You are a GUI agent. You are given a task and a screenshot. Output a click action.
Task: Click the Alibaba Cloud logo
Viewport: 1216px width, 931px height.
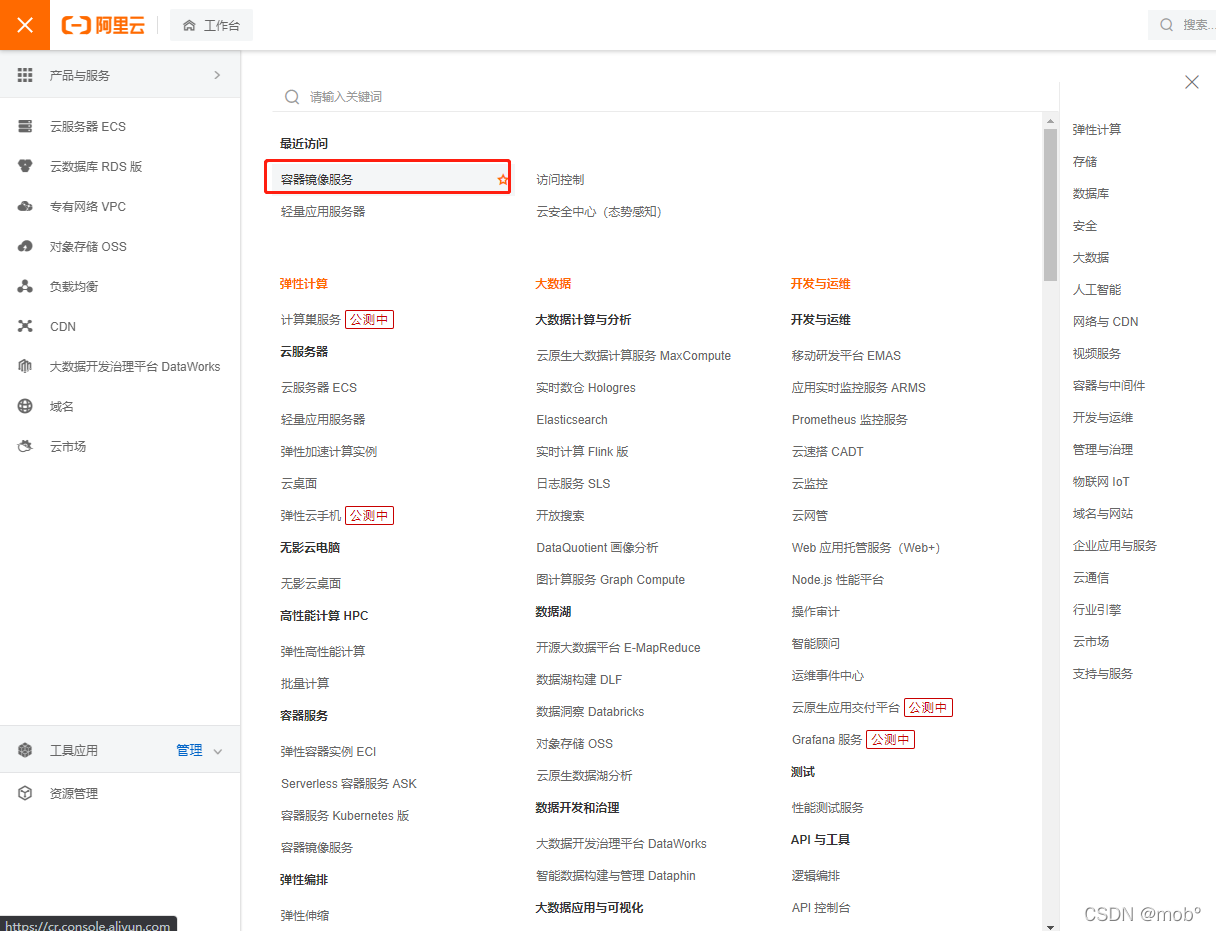pos(103,25)
